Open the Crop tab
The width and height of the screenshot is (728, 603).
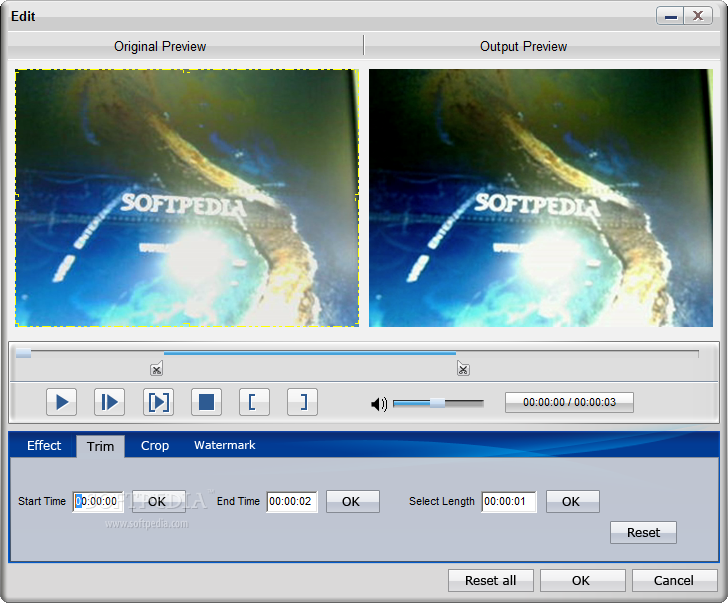pos(155,446)
